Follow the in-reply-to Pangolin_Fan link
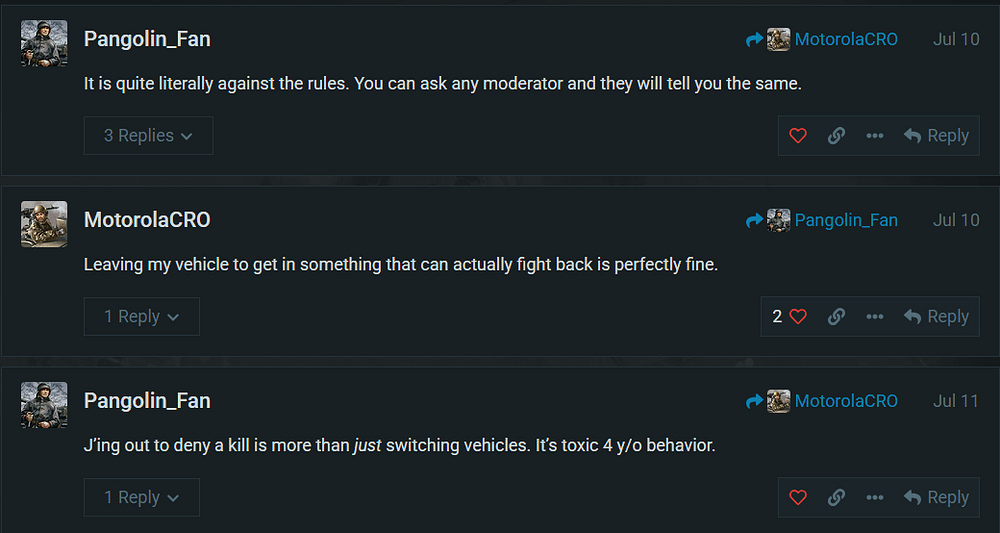This screenshot has width=1000, height=533. (822, 221)
